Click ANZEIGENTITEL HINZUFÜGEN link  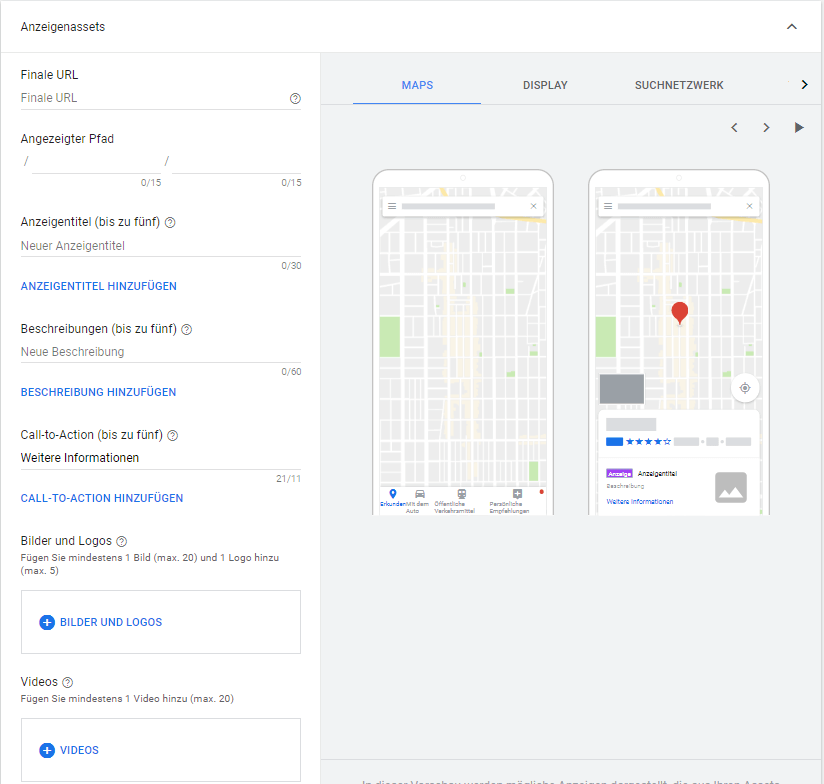pyautogui.click(x=99, y=287)
